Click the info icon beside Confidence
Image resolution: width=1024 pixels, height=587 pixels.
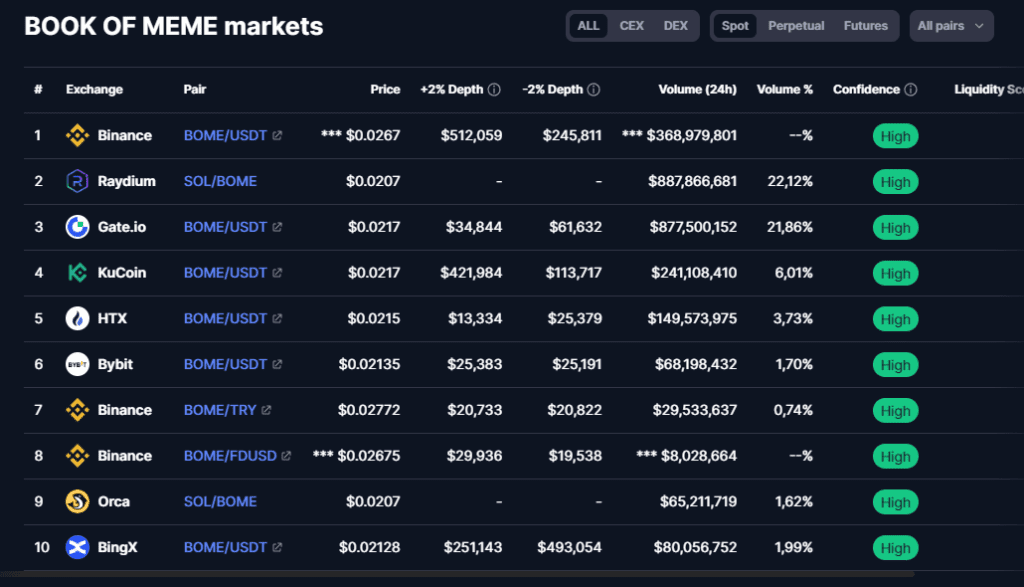click(910, 90)
